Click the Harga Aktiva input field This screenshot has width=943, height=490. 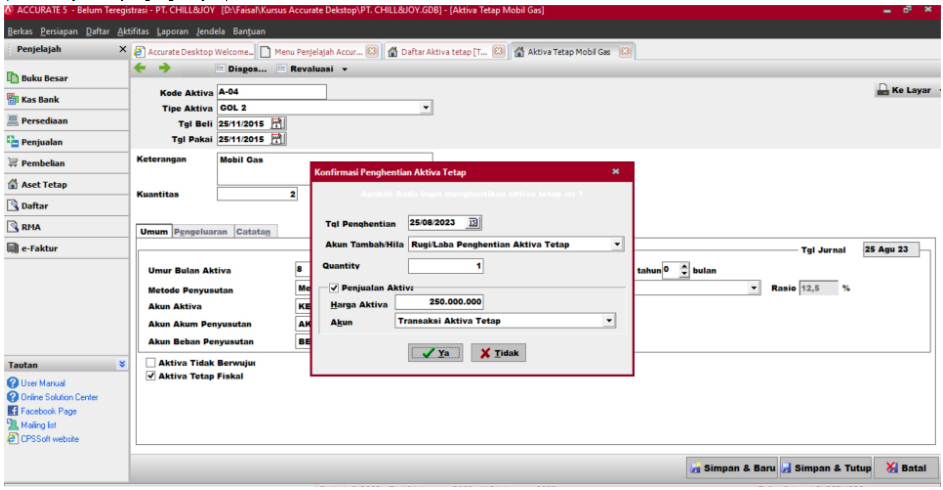441,302
